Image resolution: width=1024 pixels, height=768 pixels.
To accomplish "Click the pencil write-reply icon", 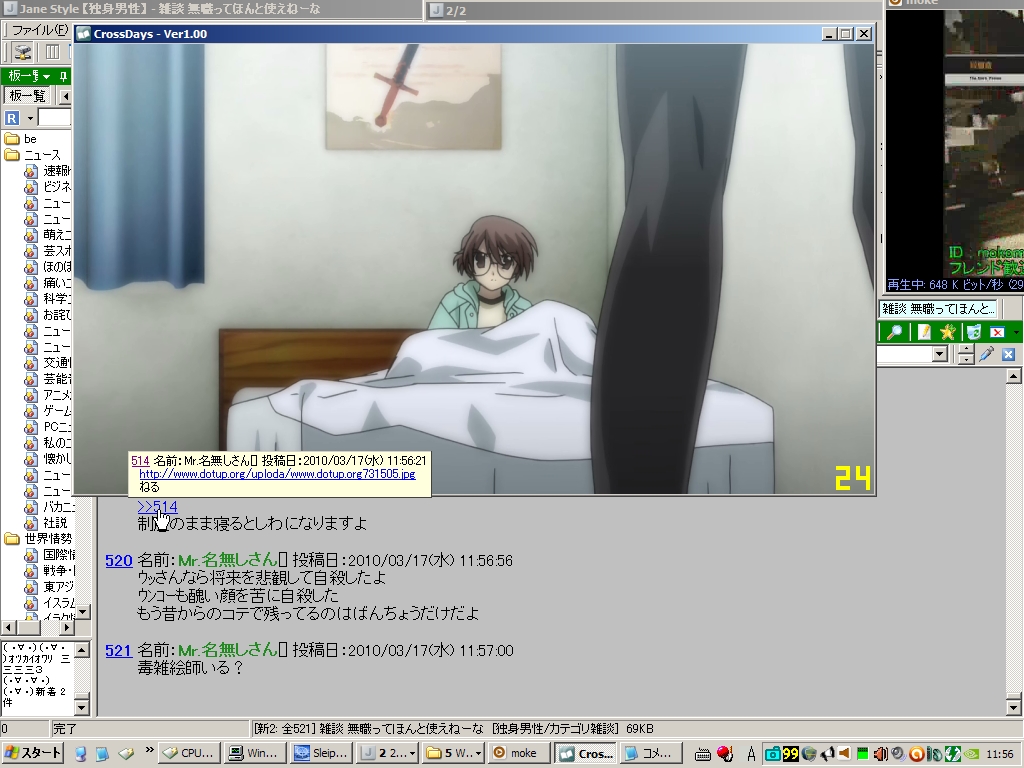I will pyautogui.click(x=925, y=332).
